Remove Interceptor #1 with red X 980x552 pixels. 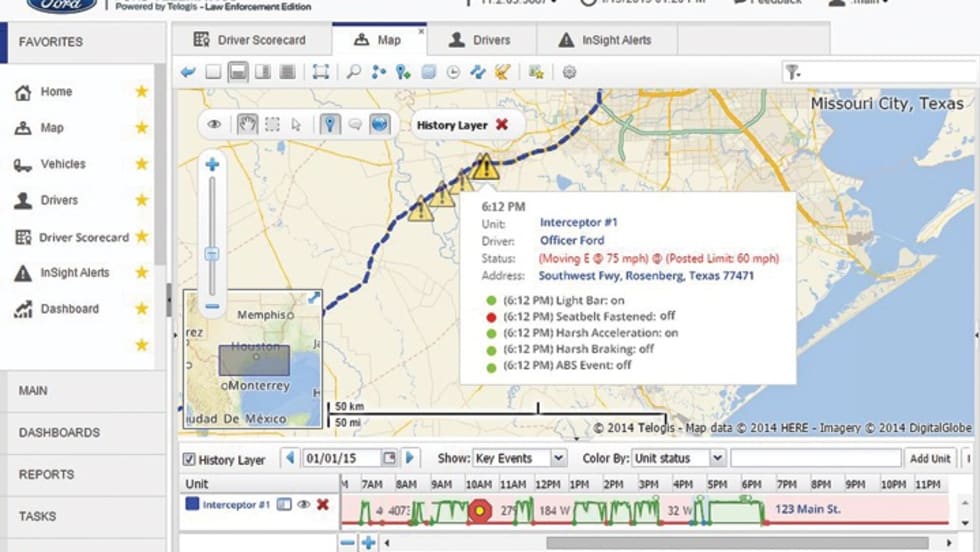coord(323,505)
